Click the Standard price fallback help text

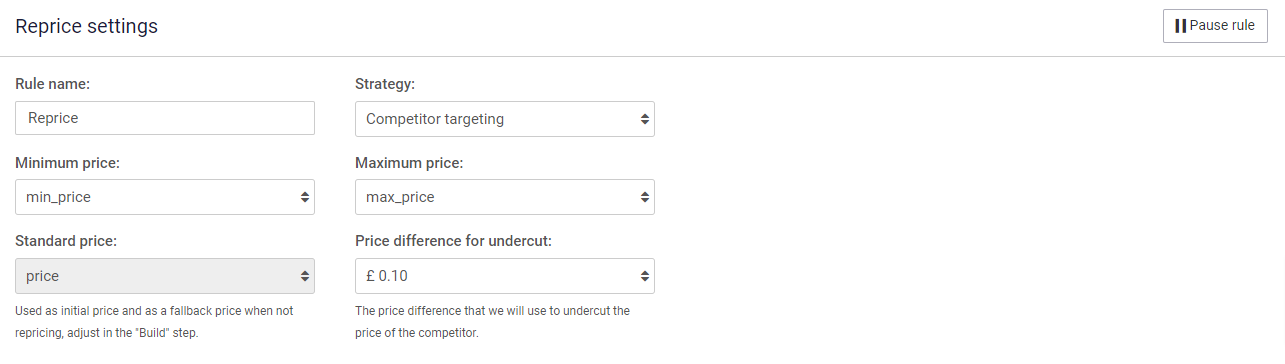point(154,322)
